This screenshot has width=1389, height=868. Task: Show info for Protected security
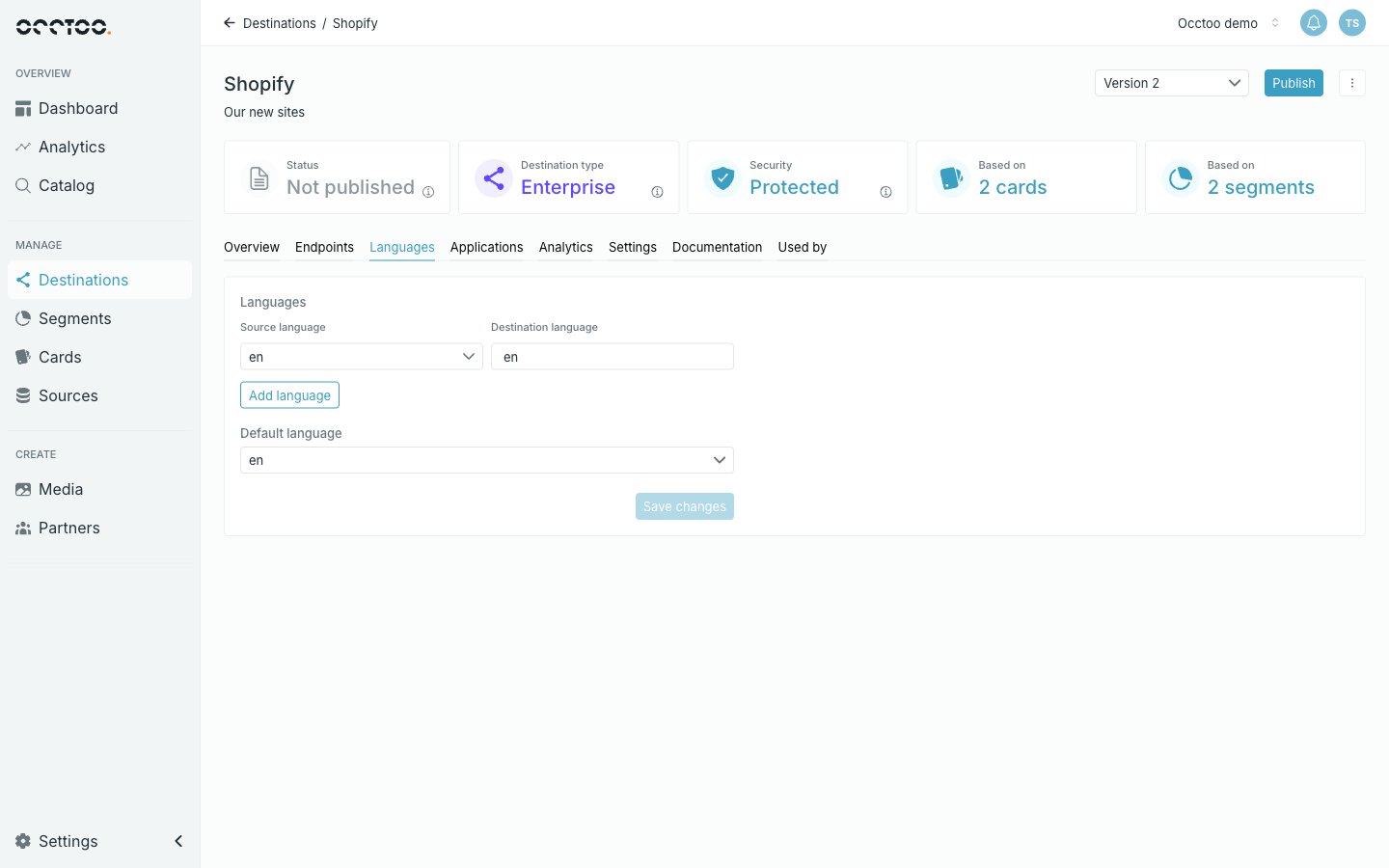(885, 192)
